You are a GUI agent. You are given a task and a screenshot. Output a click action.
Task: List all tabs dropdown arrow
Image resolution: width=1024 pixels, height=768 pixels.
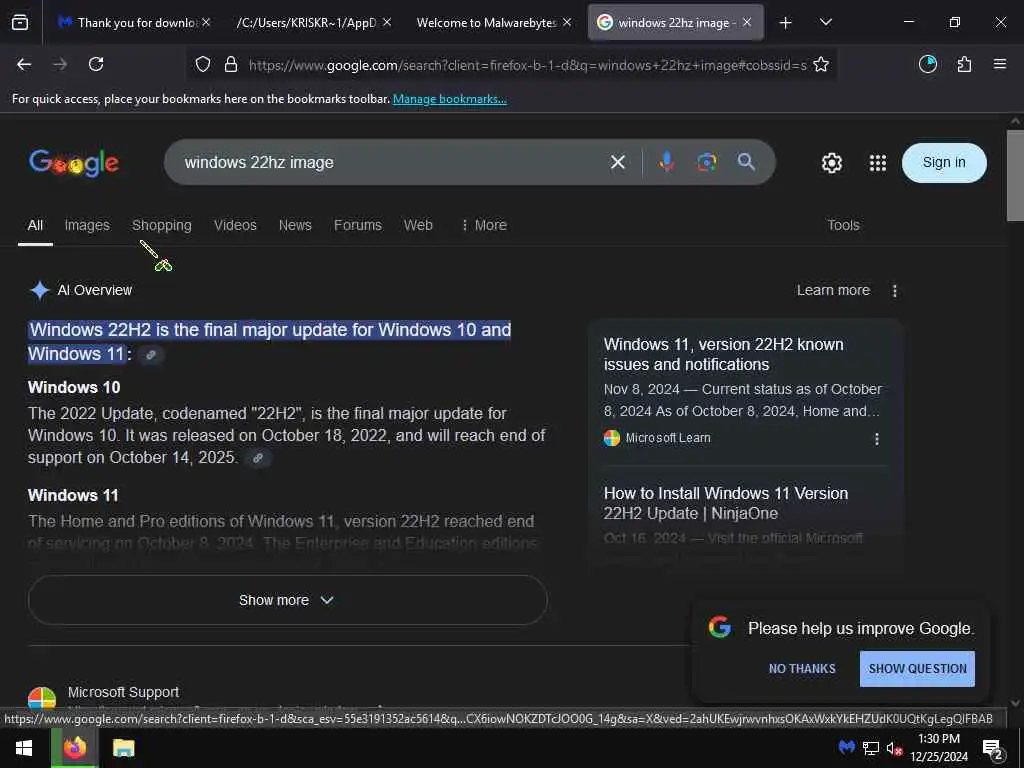point(825,22)
